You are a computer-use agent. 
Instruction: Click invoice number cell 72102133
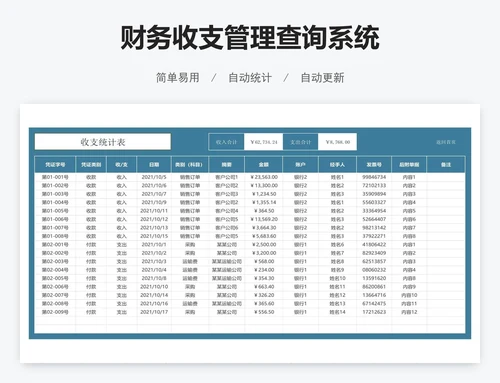[x=374, y=185]
